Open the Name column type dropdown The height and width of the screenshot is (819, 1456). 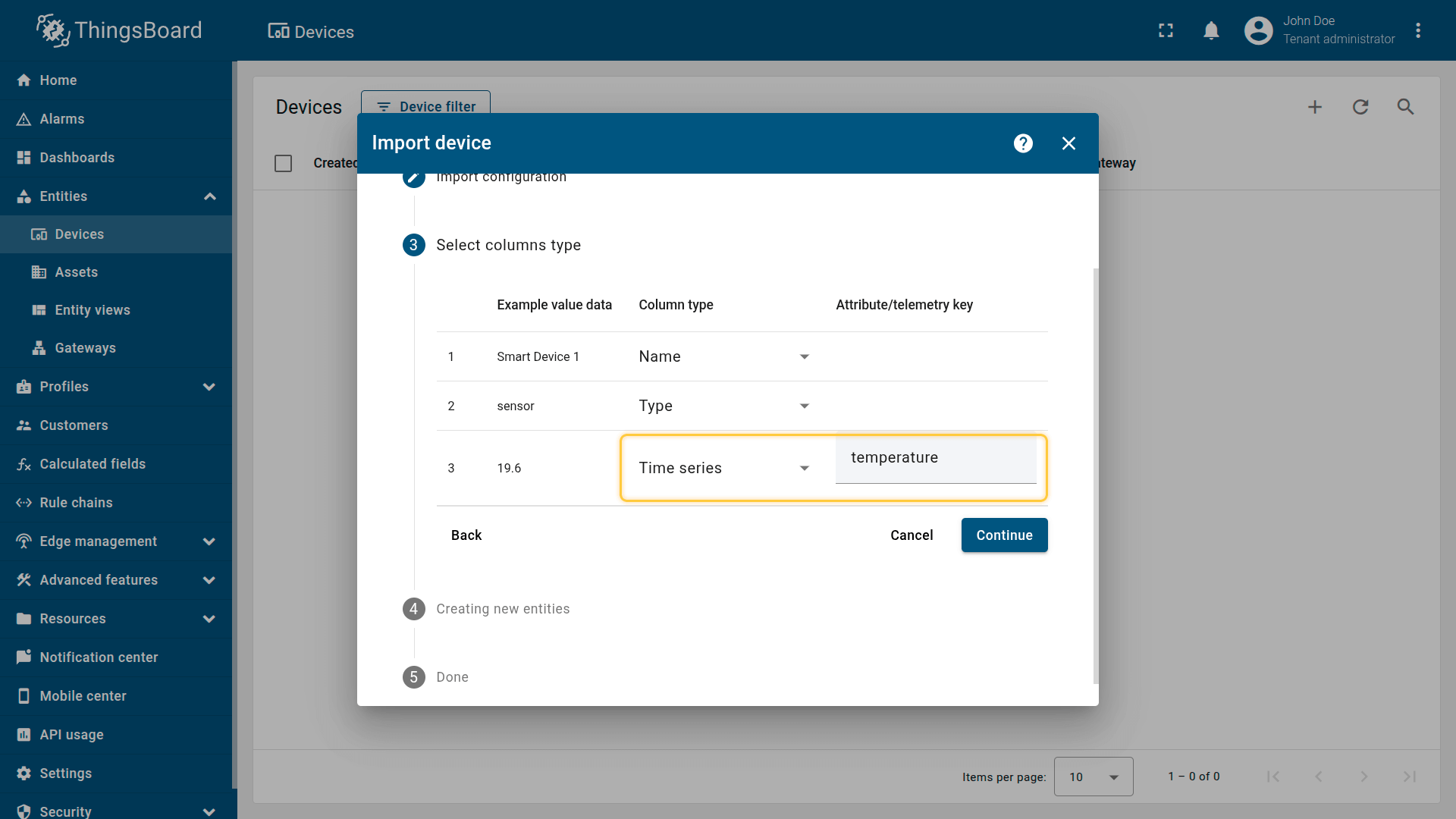pyautogui.click(x=724, y=356)
